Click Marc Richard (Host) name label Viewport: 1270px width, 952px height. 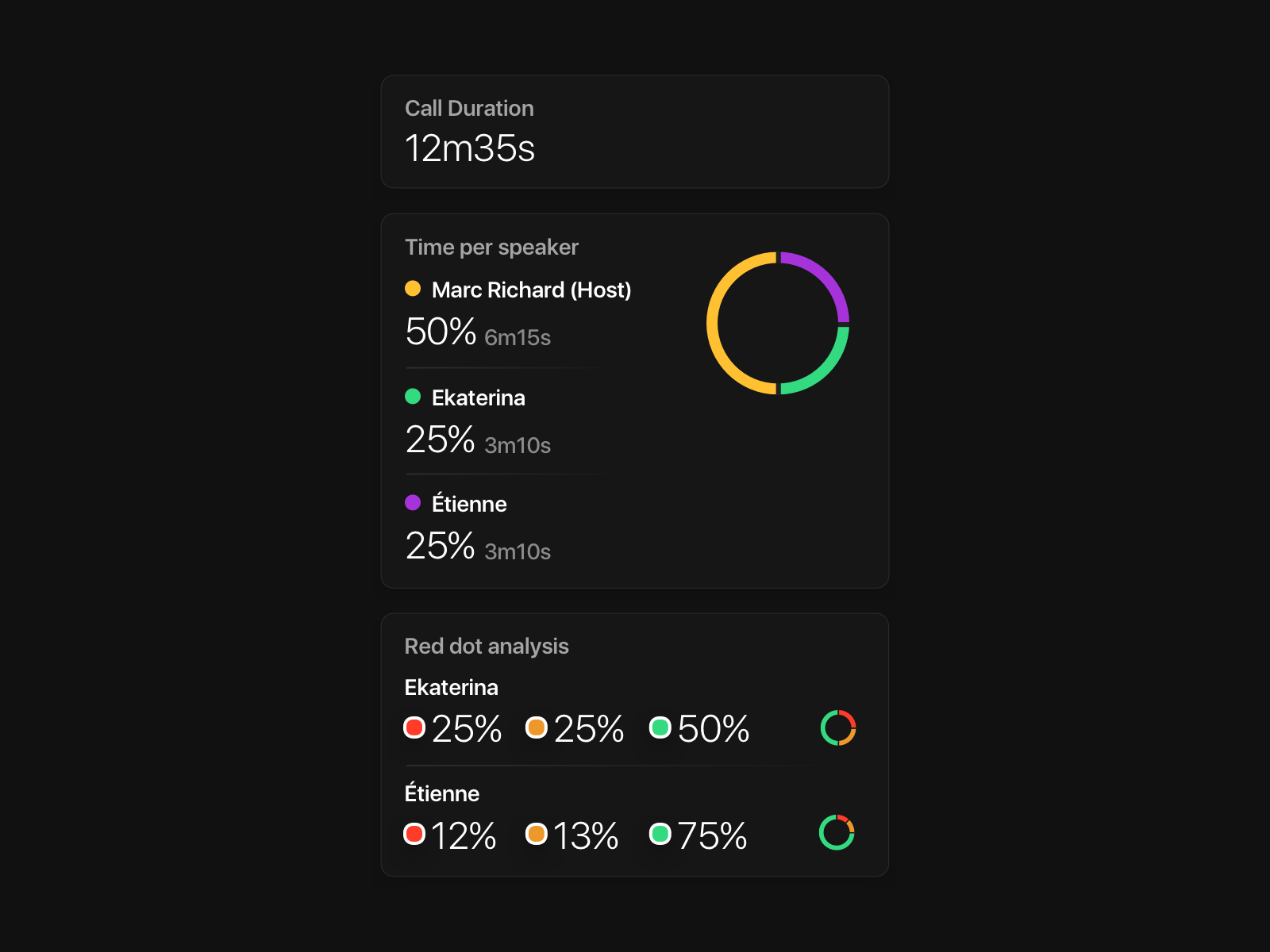[x=532, y=290]
